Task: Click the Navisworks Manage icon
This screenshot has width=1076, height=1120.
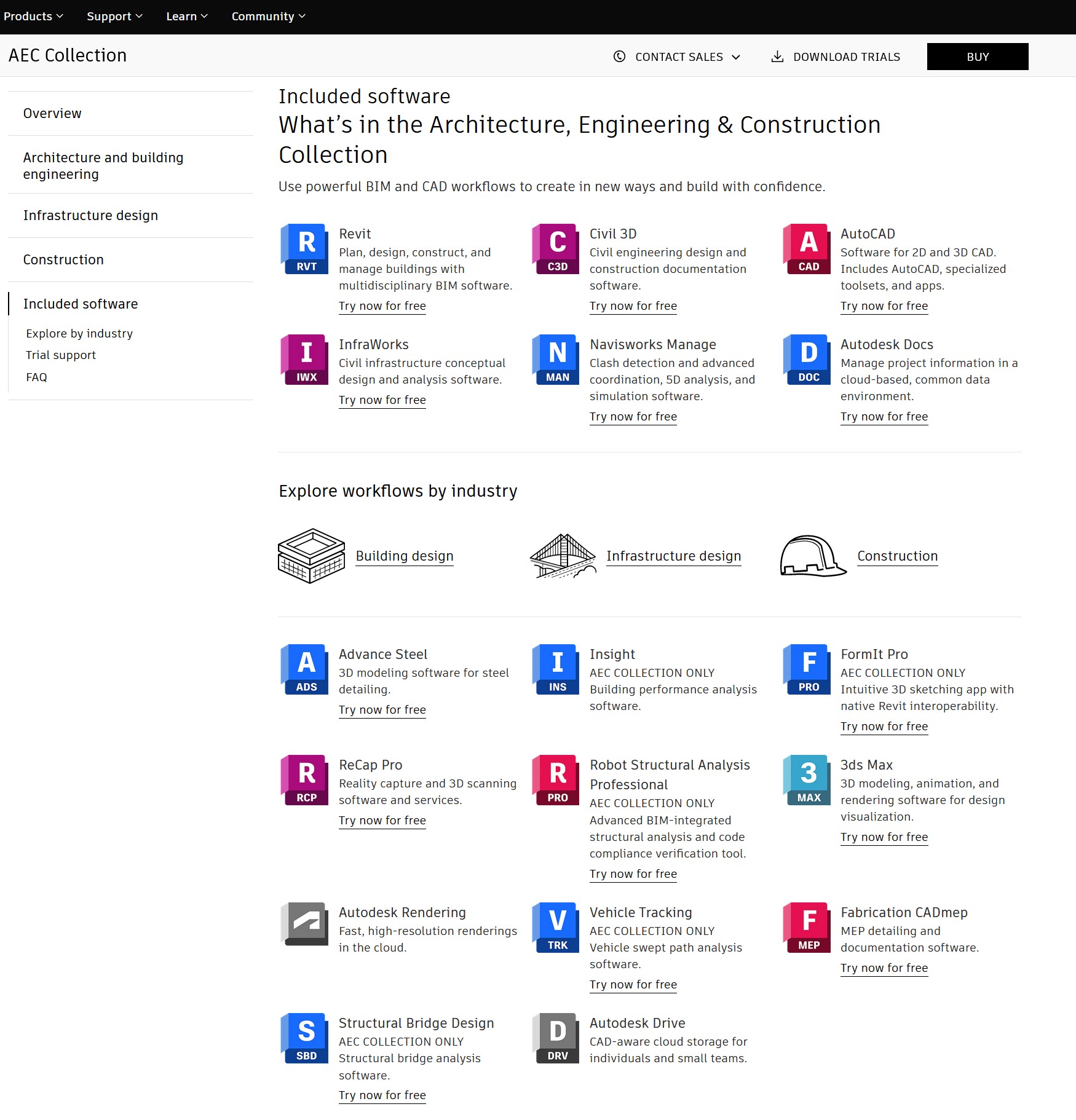Action: [x=555, y=359]
